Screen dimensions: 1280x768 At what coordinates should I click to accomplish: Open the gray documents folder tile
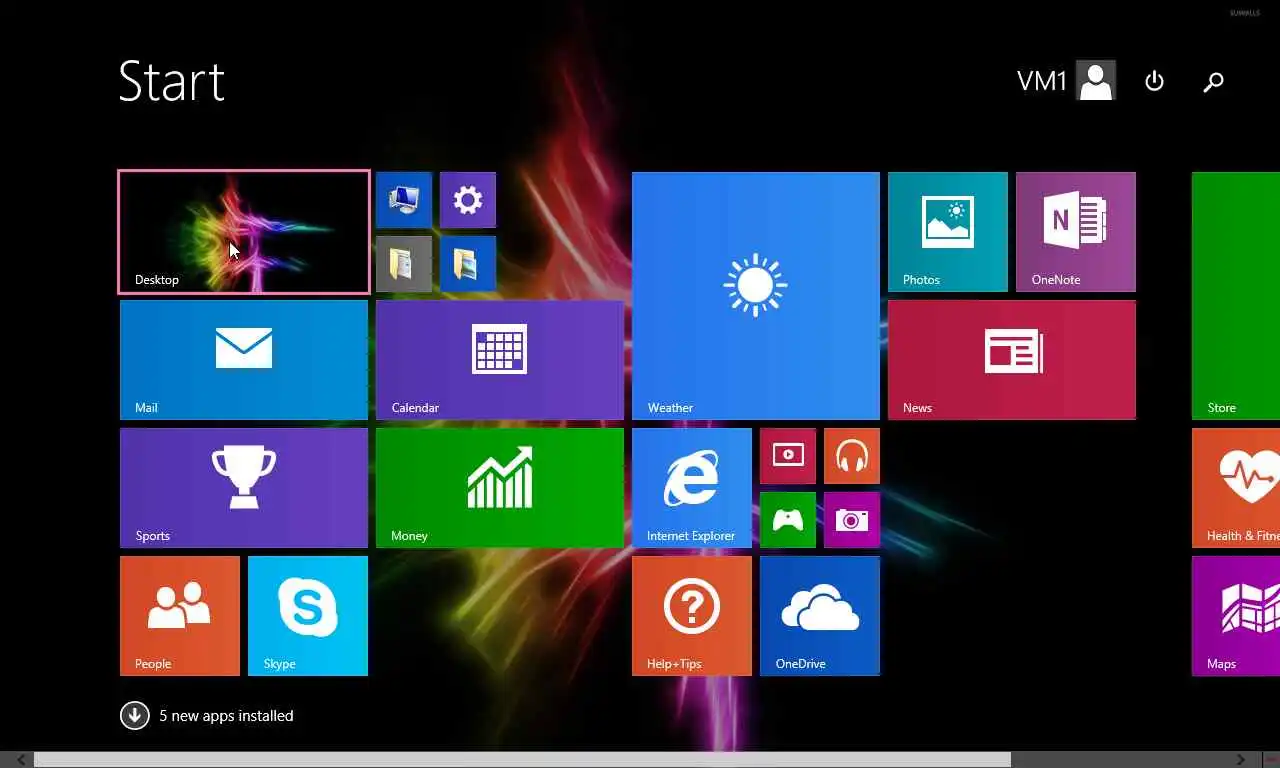404,264
